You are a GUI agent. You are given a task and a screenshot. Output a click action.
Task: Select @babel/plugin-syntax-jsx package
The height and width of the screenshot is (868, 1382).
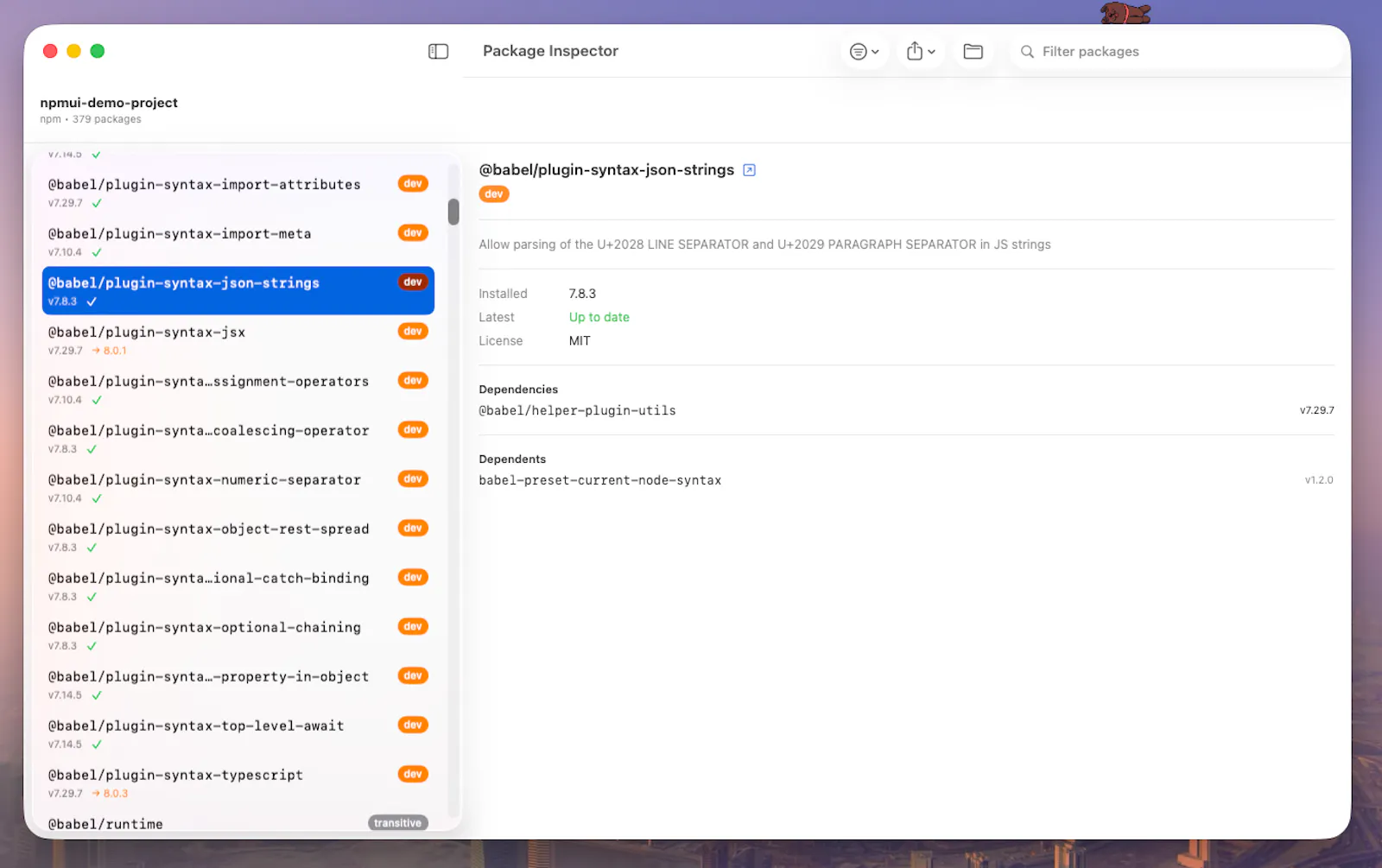click(x=238, y=340)
